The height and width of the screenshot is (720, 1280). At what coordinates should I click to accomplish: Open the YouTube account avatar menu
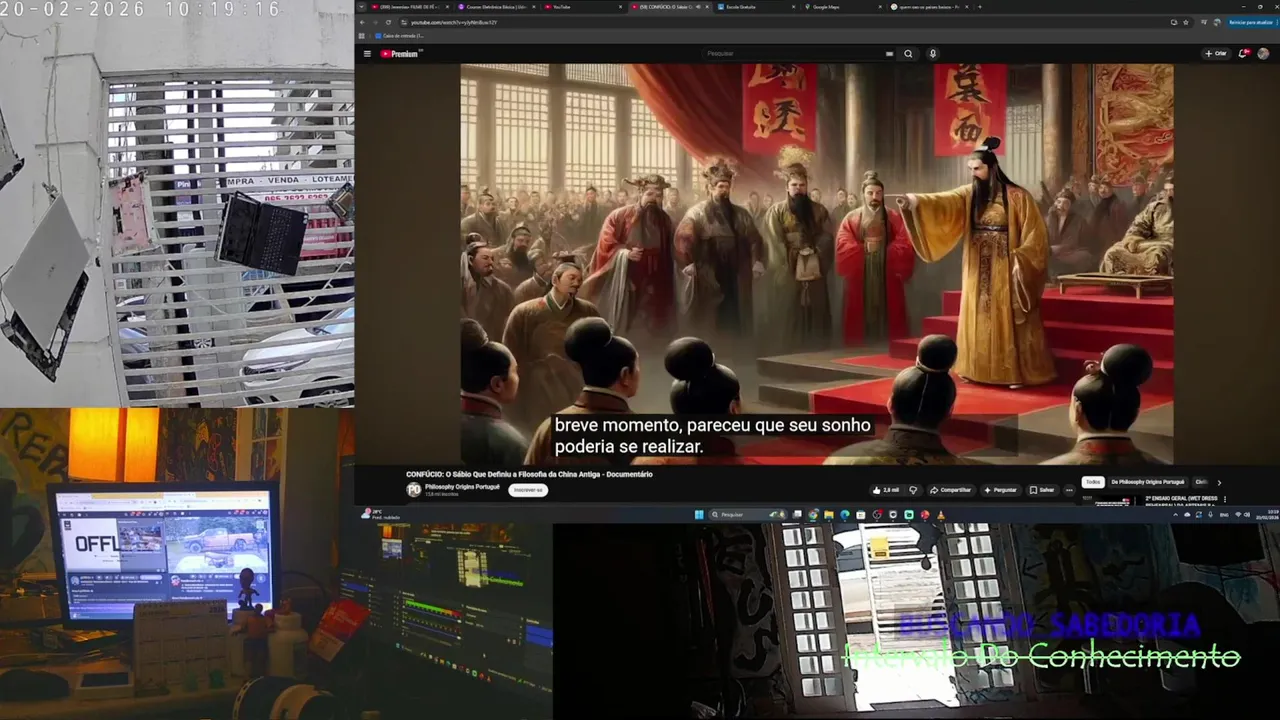point(1264,54)
